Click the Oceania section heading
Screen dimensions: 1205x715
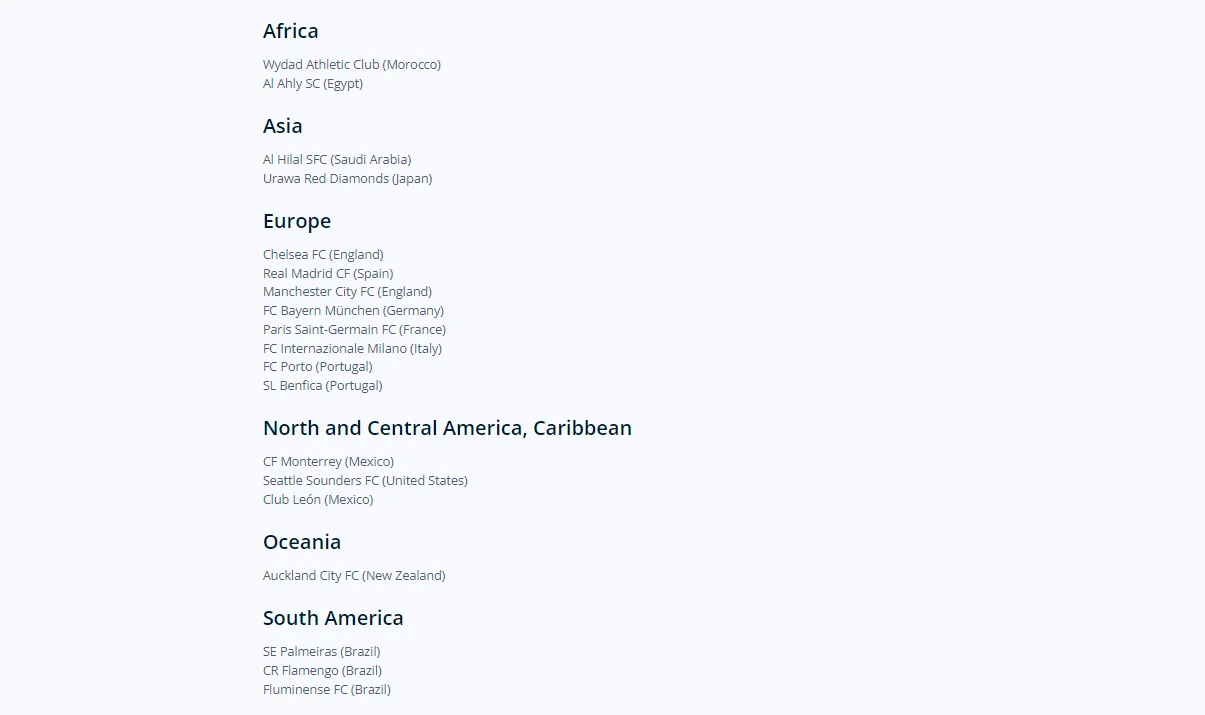tap(302, 542)
